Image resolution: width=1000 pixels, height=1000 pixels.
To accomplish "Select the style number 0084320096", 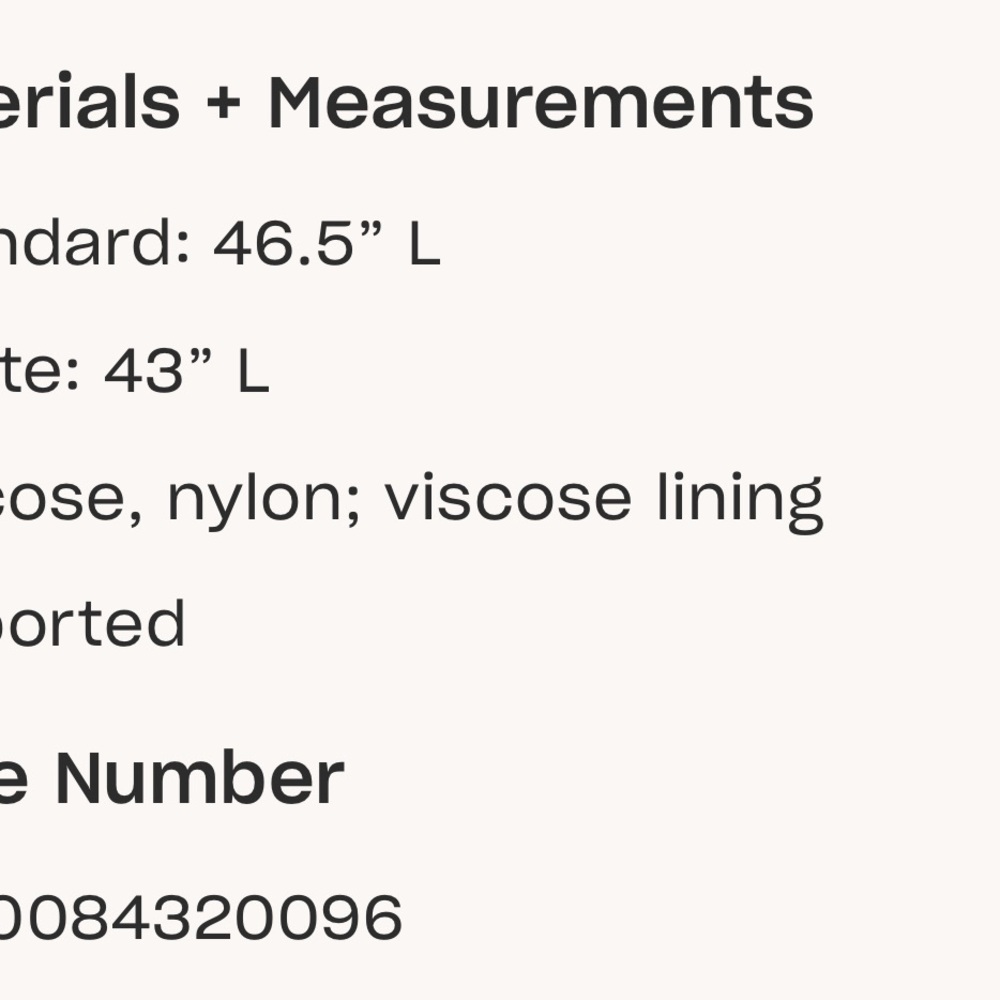I will 201,917.
